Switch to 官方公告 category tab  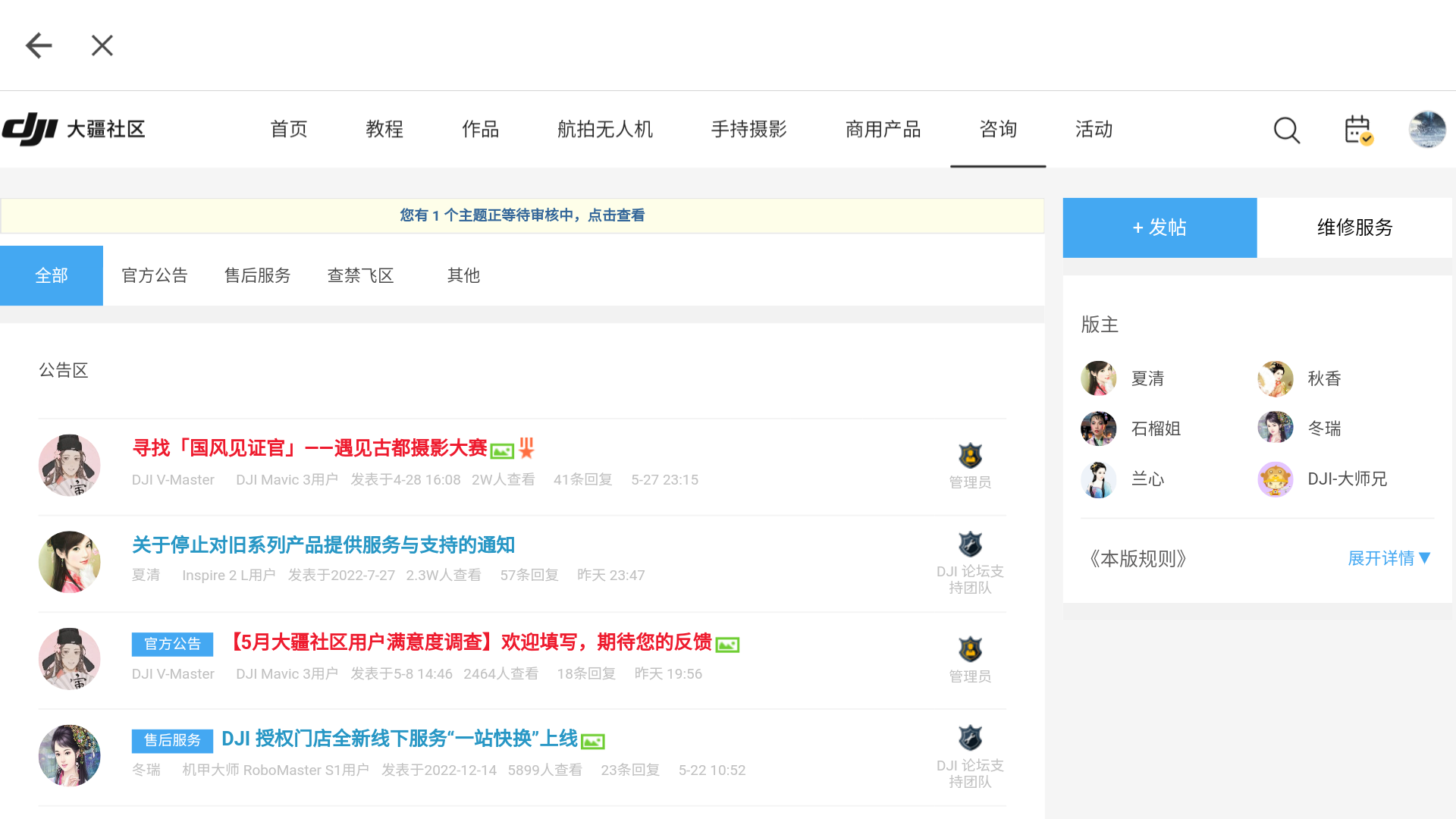[155, 275]
